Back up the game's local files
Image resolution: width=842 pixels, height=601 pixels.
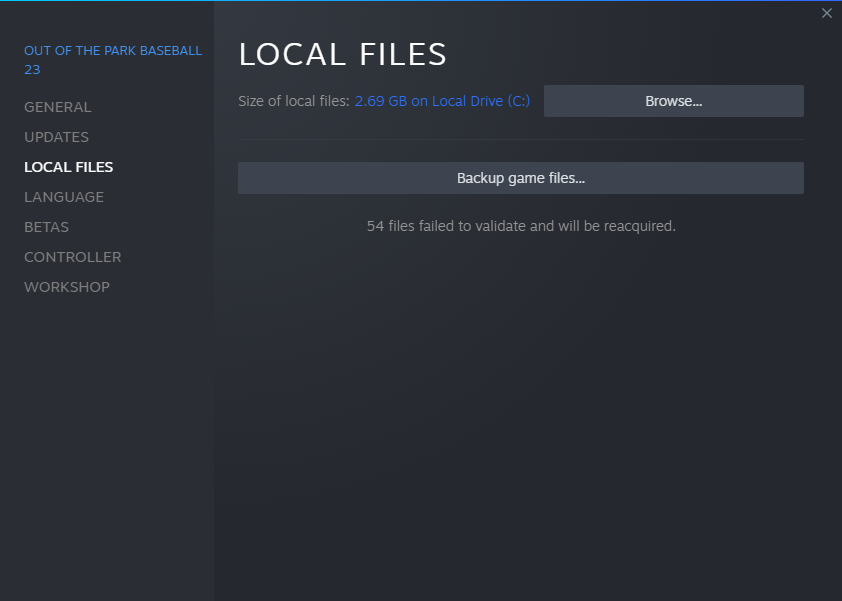[520, 177]
